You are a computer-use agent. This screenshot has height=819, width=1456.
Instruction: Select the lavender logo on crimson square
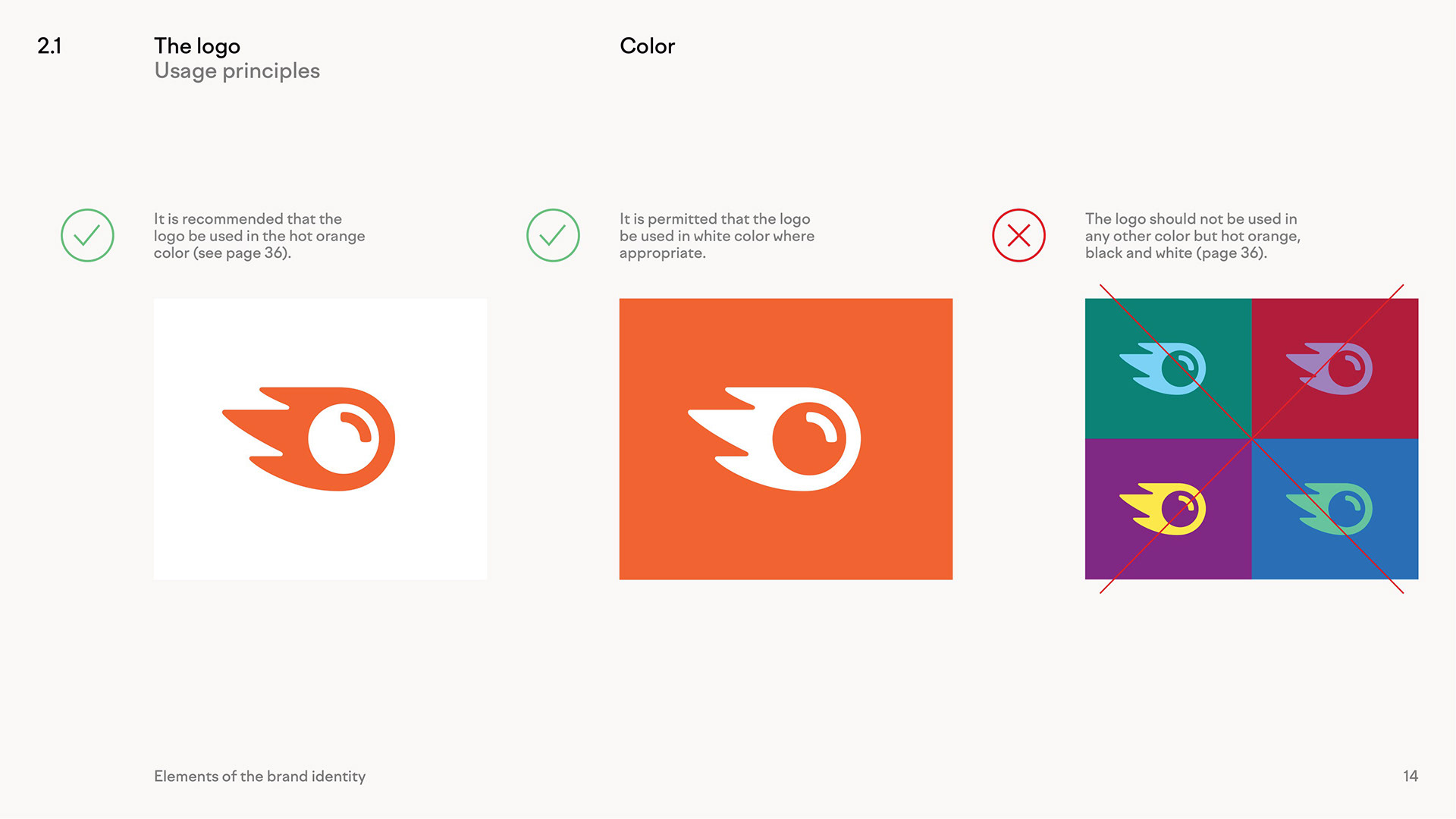click(1329, 369)
